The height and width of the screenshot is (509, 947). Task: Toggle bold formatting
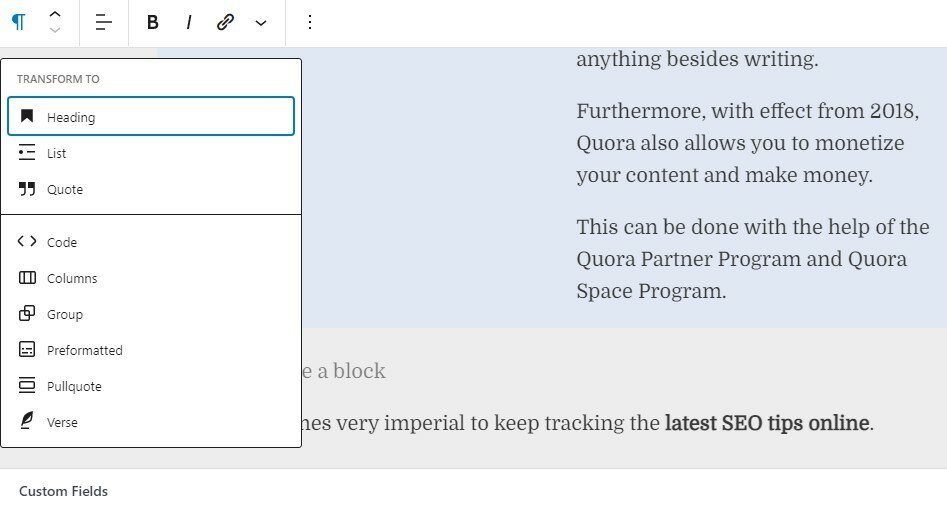pos(153,22)
